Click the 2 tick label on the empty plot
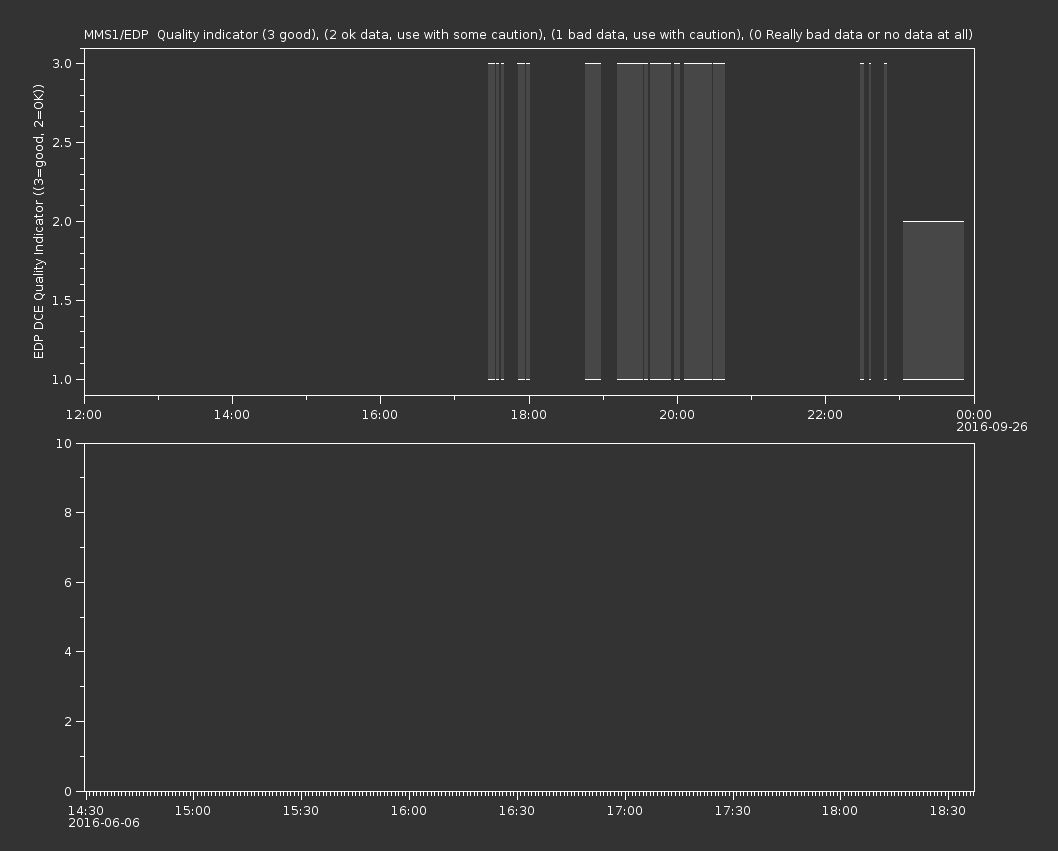 pos(68,721)
